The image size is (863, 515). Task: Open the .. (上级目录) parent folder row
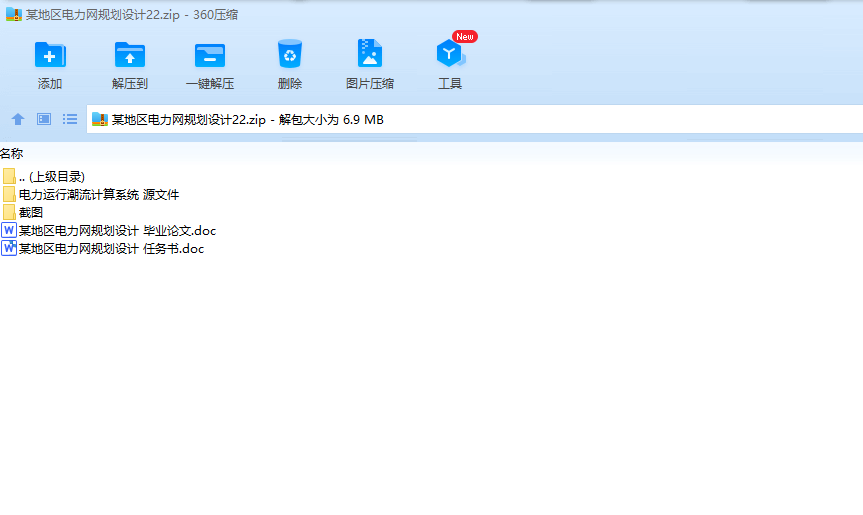click(x=43, y=177)
